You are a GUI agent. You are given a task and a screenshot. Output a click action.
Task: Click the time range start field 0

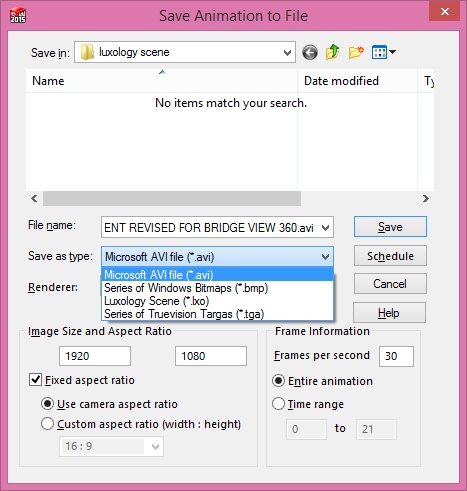tap(306, 429)
